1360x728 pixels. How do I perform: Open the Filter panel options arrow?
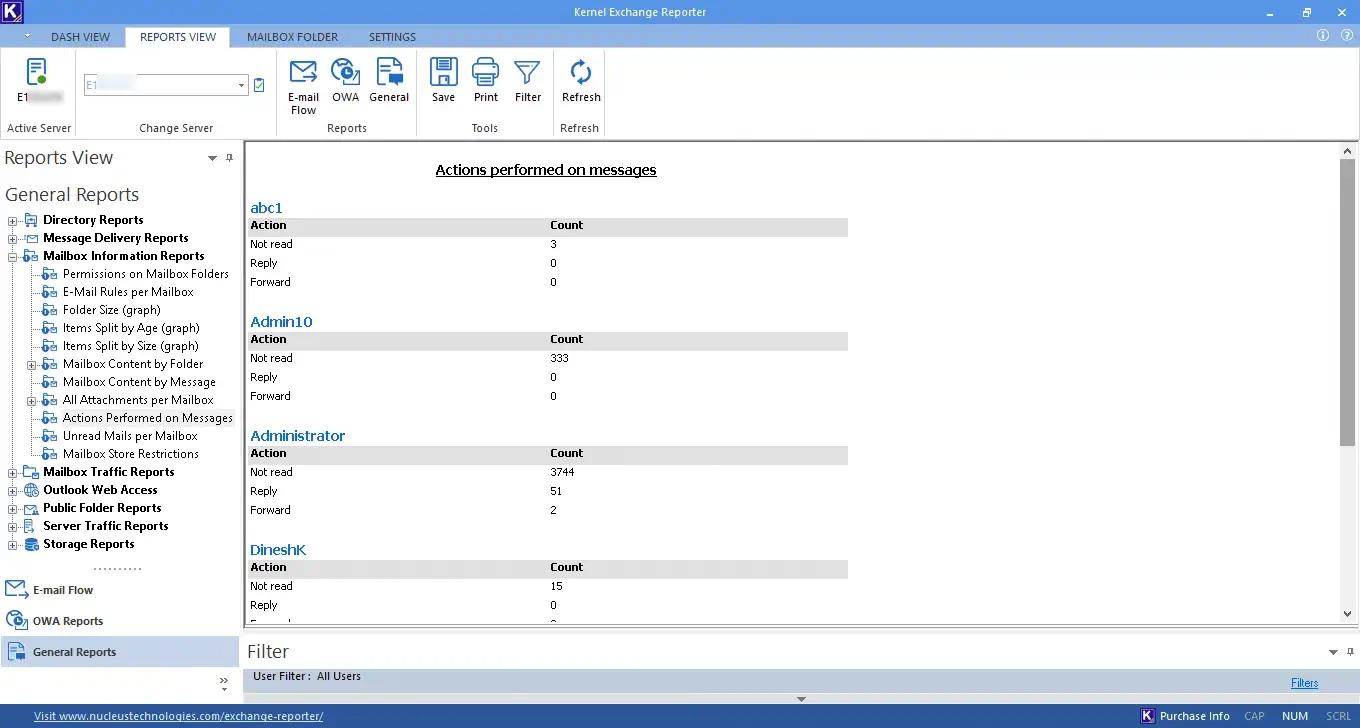coord(1333,652)
